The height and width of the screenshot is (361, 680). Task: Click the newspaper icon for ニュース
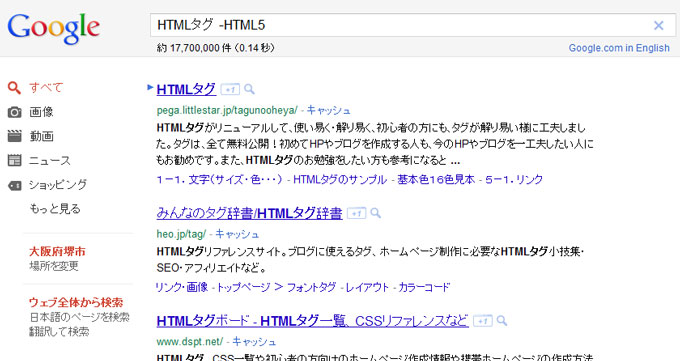point(14,161)
